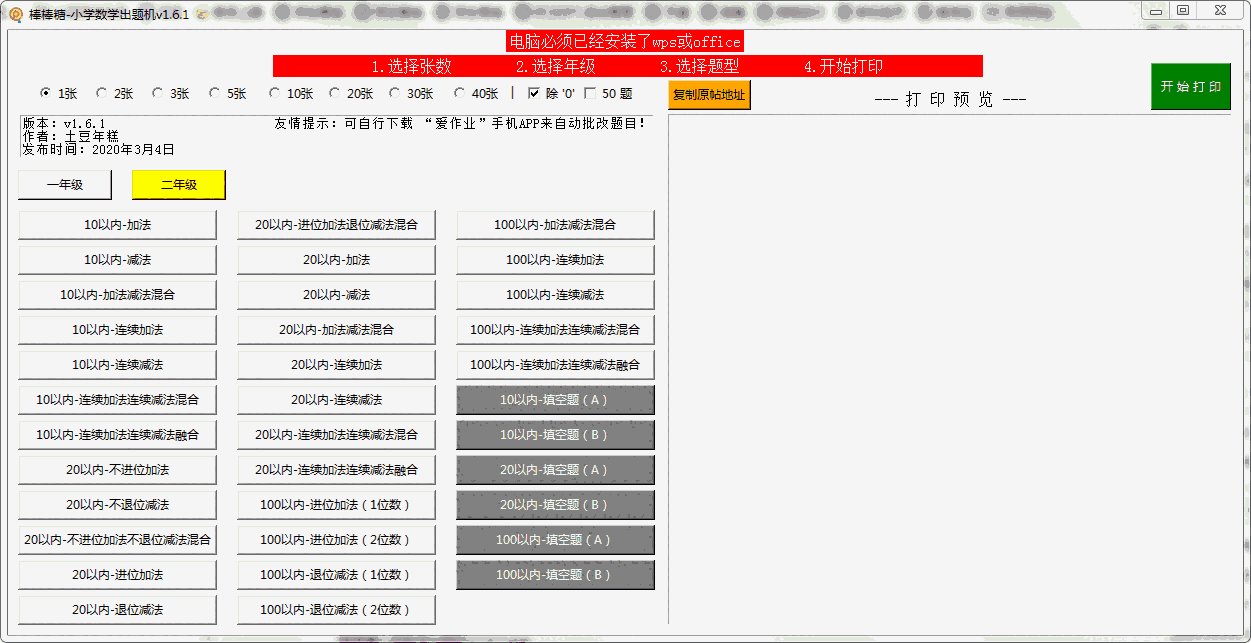Enable the 50题 checkbox
The height and width of the screenshot is (643, 1251).
click(592, 92)
